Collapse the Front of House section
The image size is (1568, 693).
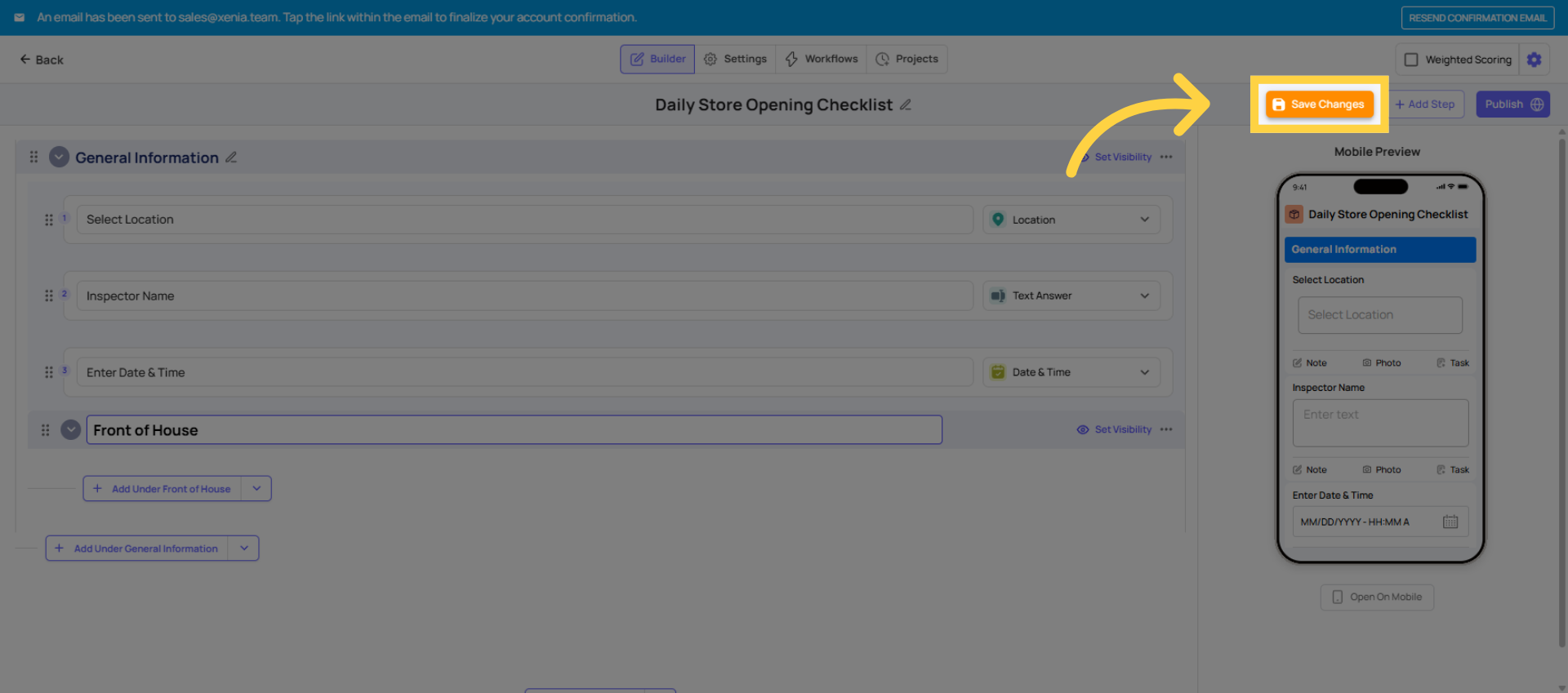[71, 429]
